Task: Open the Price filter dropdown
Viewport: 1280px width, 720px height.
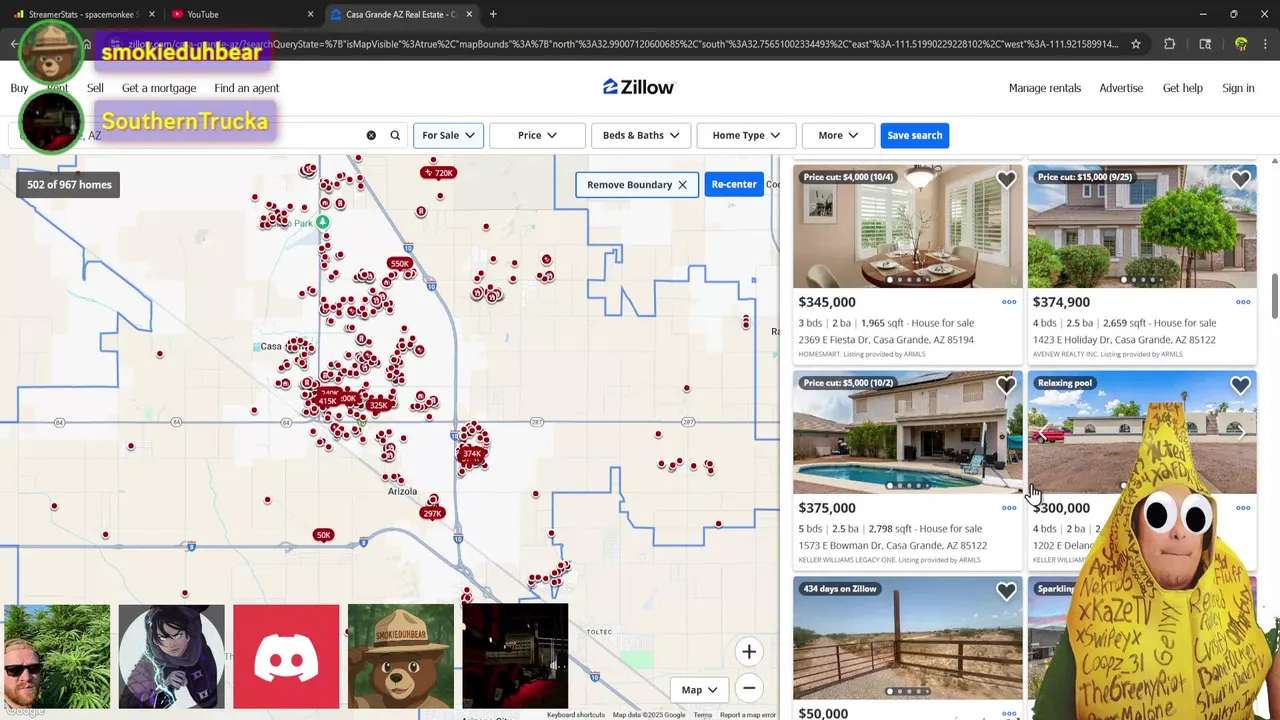Action: [537, 135]
